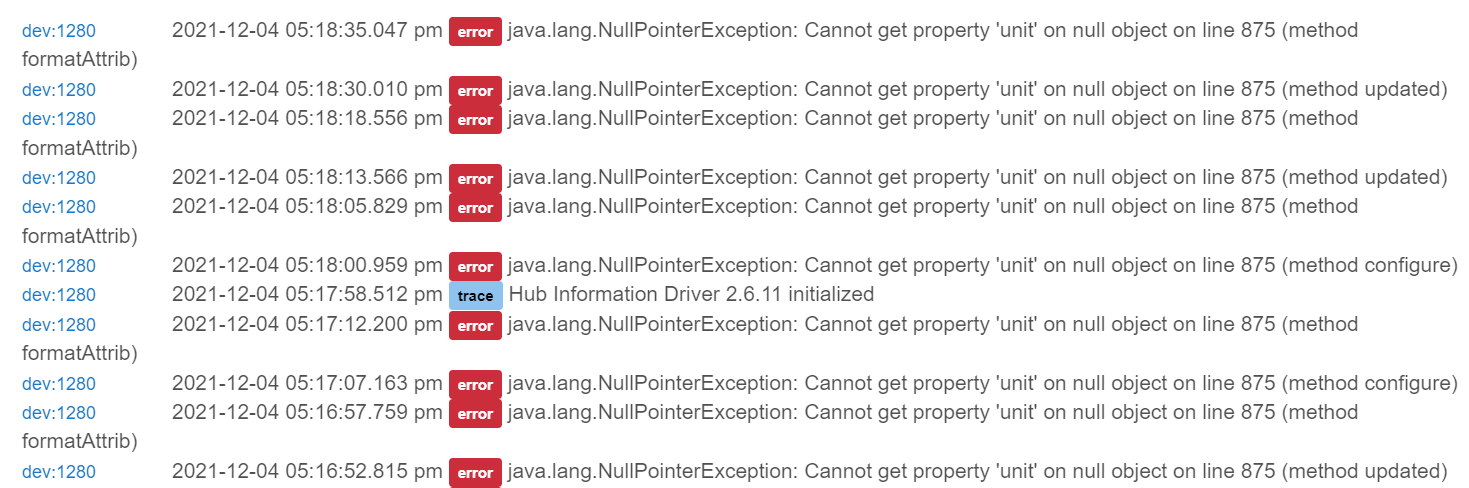Image resolution: width=1469 pixels, height=488 pixels.
Task: Click the Hub Information Driver 2.6.11 initialized message
Action: coord(692,295)
